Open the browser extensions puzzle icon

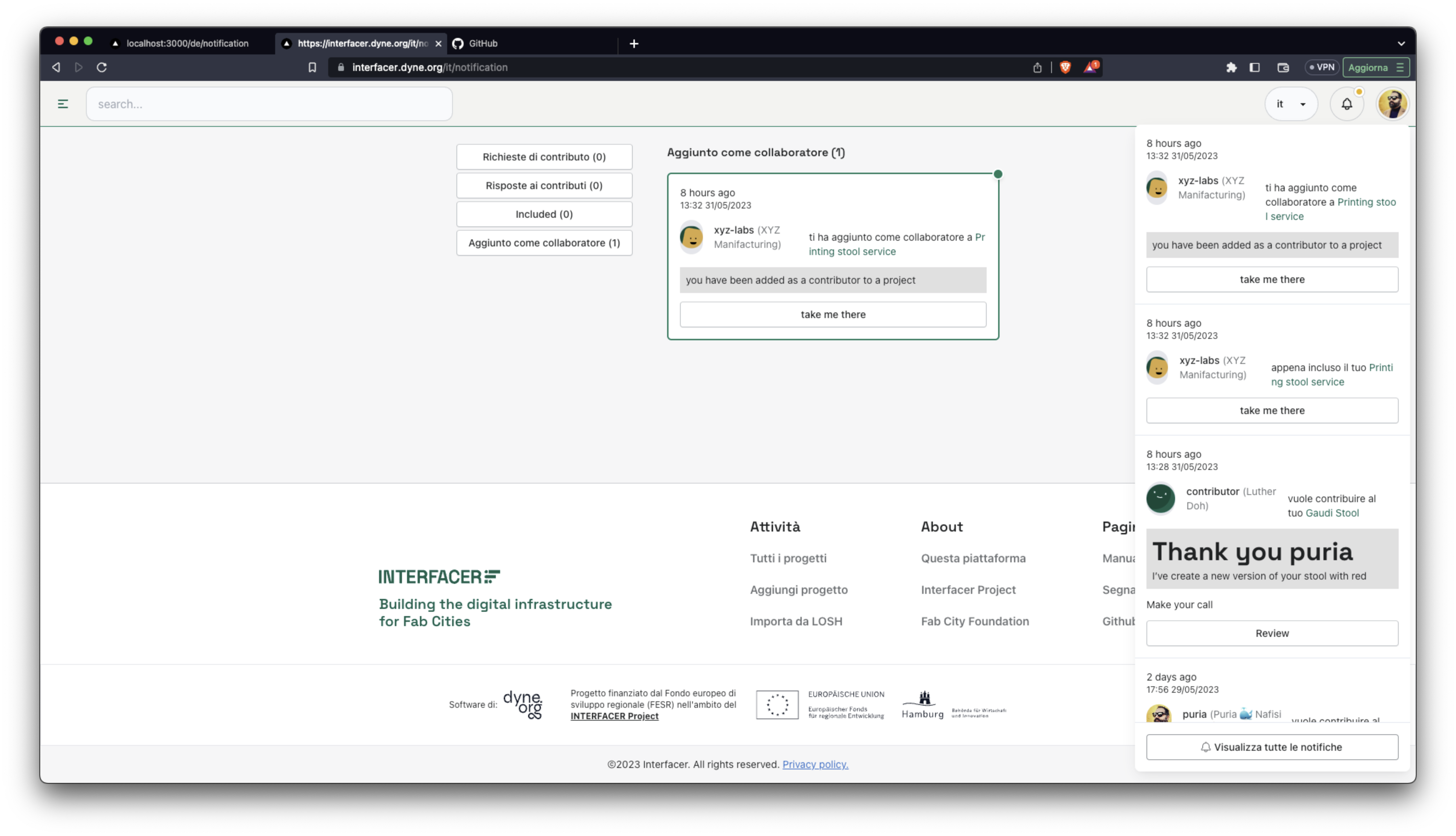click(x=1231, y=67)
